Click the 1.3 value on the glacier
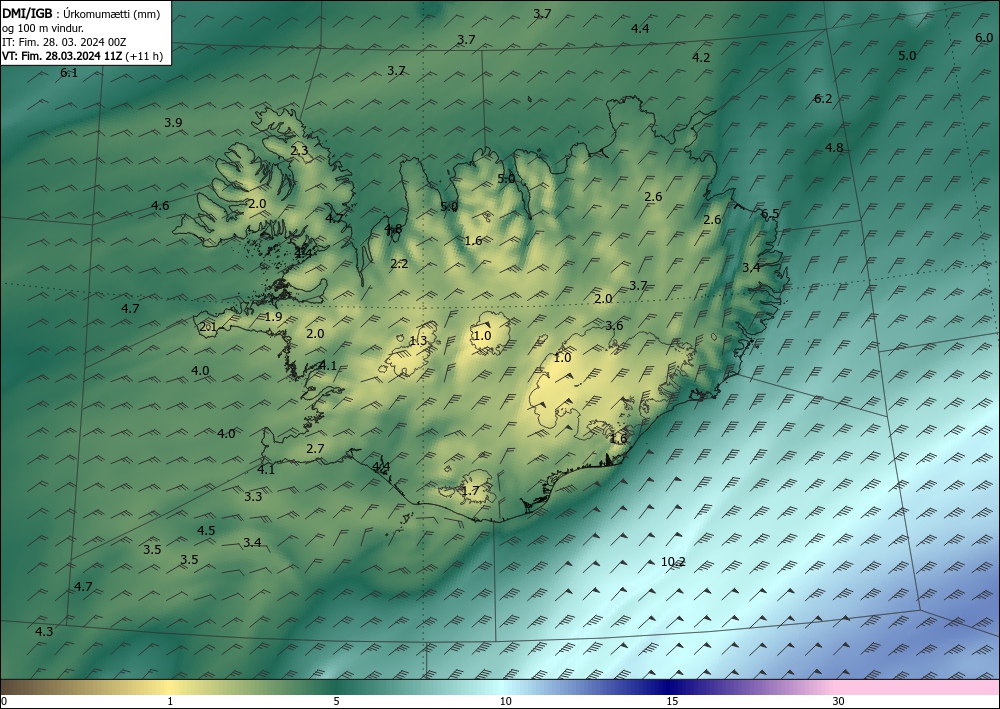The height and width of the screenshot is (709, 1000). point(418,341)
